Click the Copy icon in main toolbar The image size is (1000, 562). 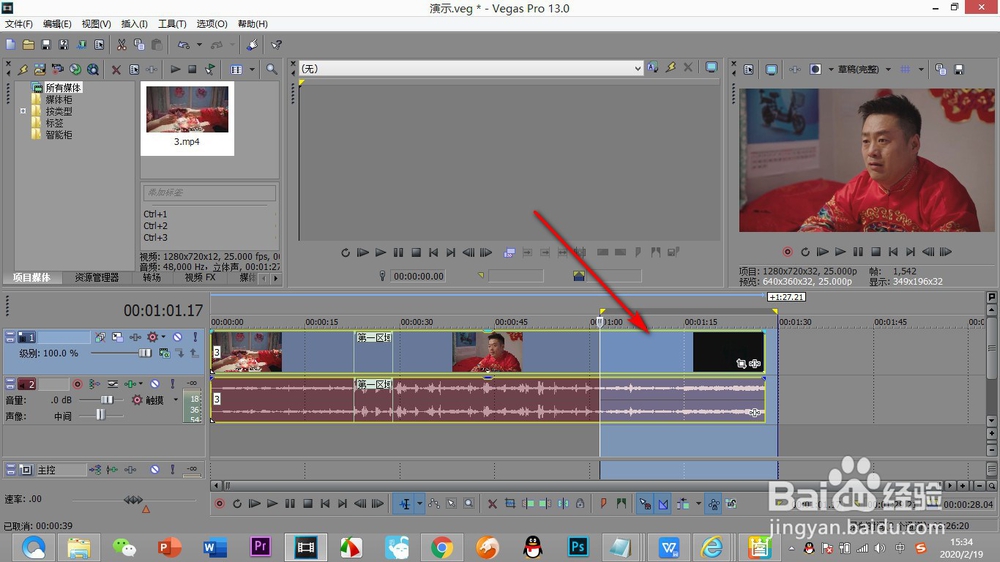pyautogui.click(x=139, y=45)
